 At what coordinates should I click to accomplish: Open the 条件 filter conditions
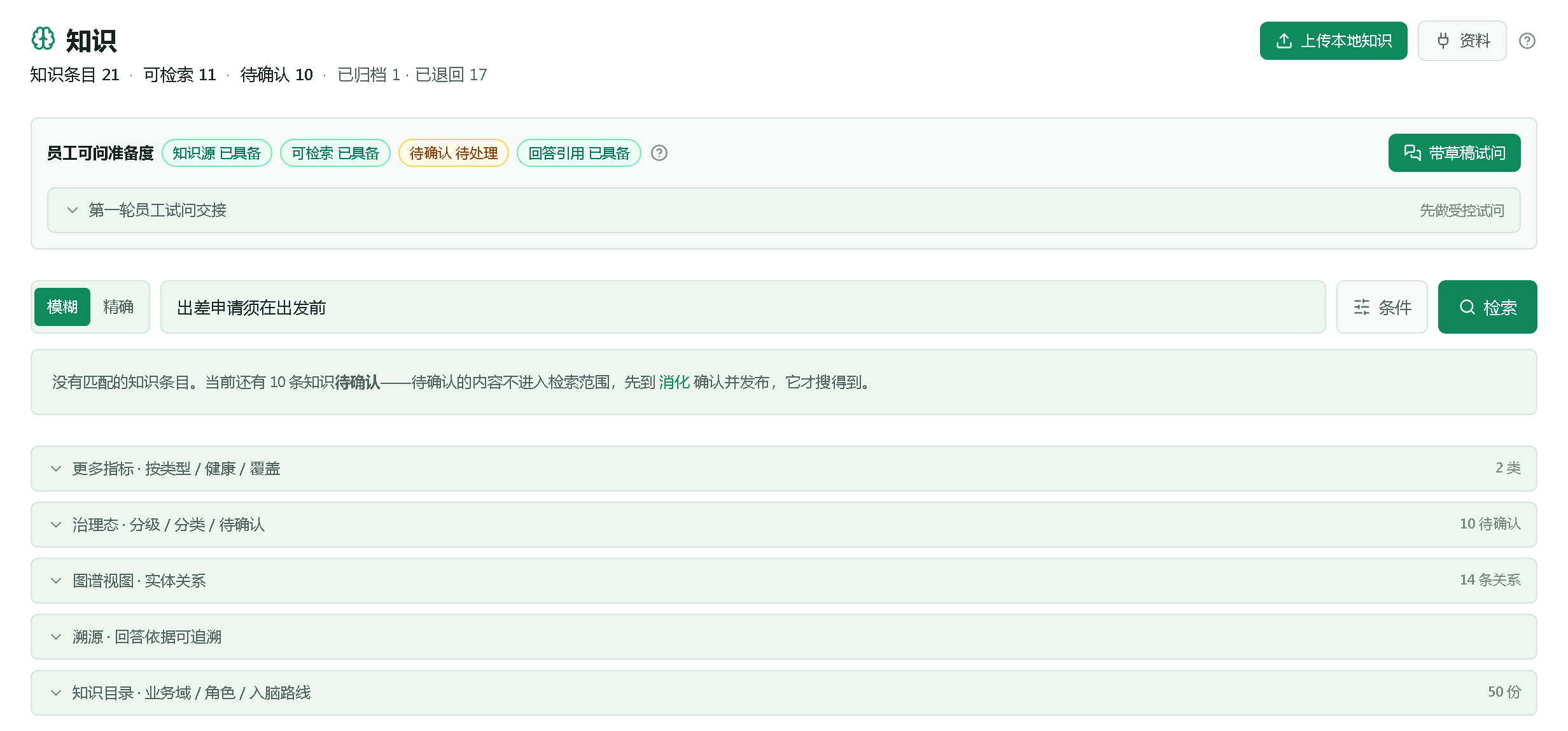click(x=1382, y=307)
